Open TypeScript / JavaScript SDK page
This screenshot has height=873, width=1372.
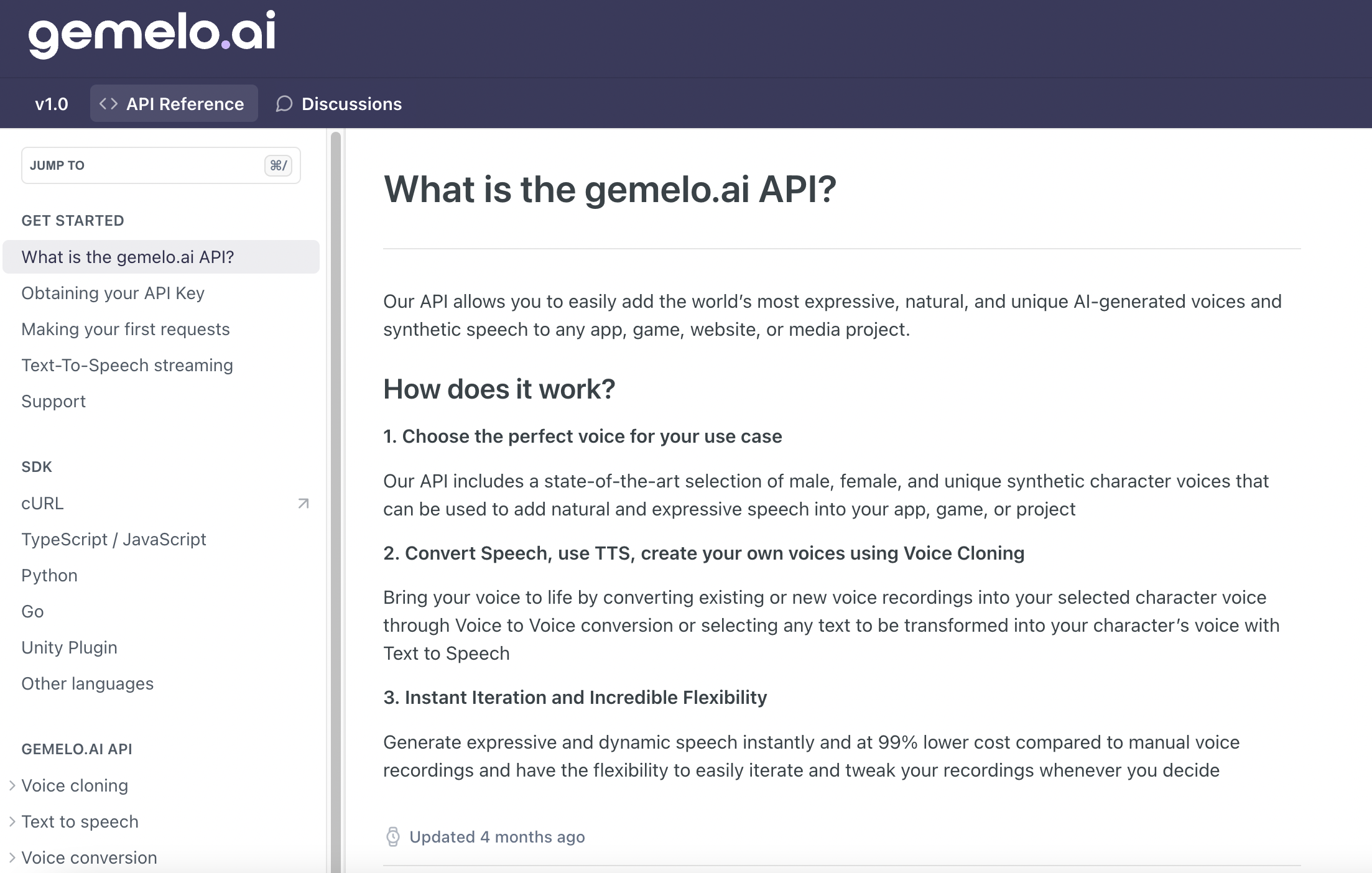114,540
